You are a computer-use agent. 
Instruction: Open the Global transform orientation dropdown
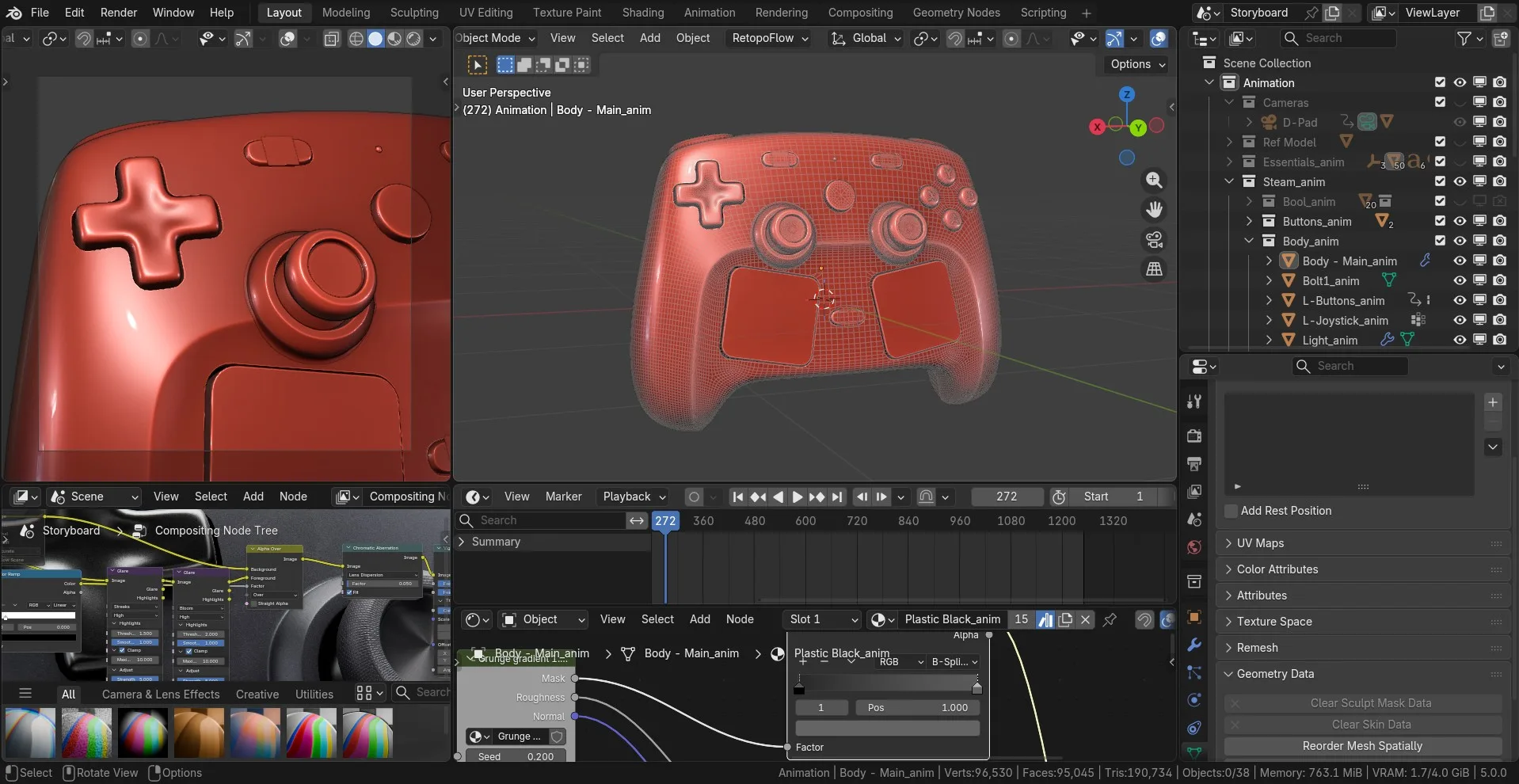point(866,38)
